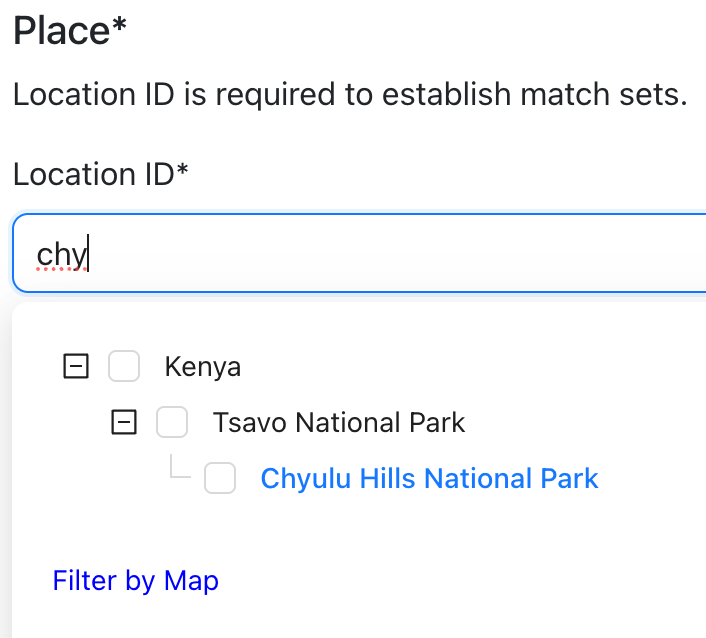Choose the Tsavo National Park label
The width and height of the screenshot is (706, 638).
(339, 422)
